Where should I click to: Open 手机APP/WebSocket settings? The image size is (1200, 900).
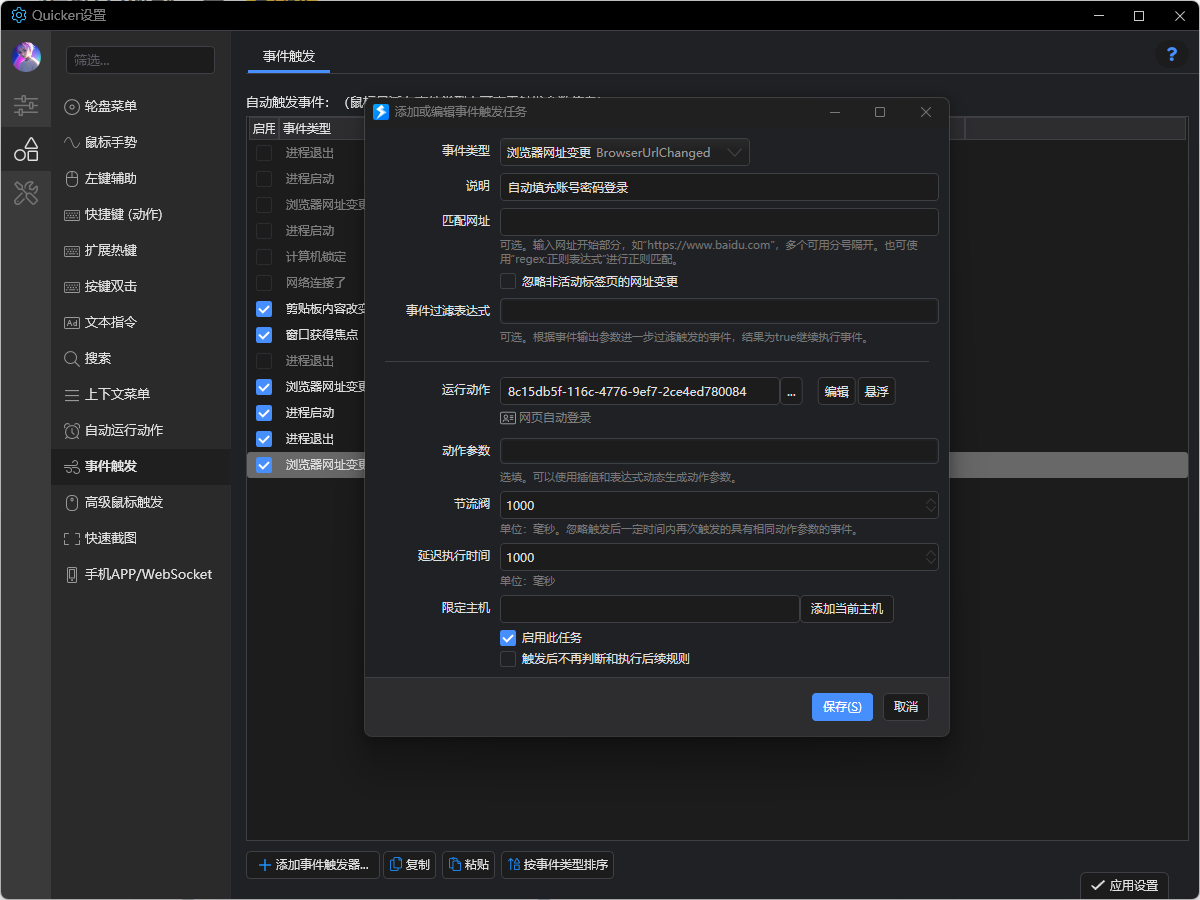(141, 574)
